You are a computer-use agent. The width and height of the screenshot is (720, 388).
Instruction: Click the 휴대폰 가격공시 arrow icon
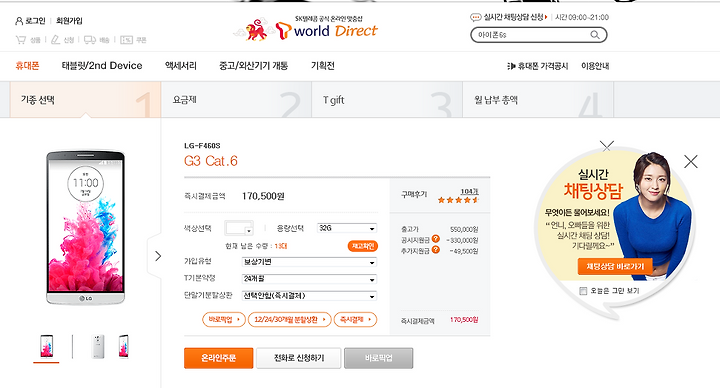point(511,66)
